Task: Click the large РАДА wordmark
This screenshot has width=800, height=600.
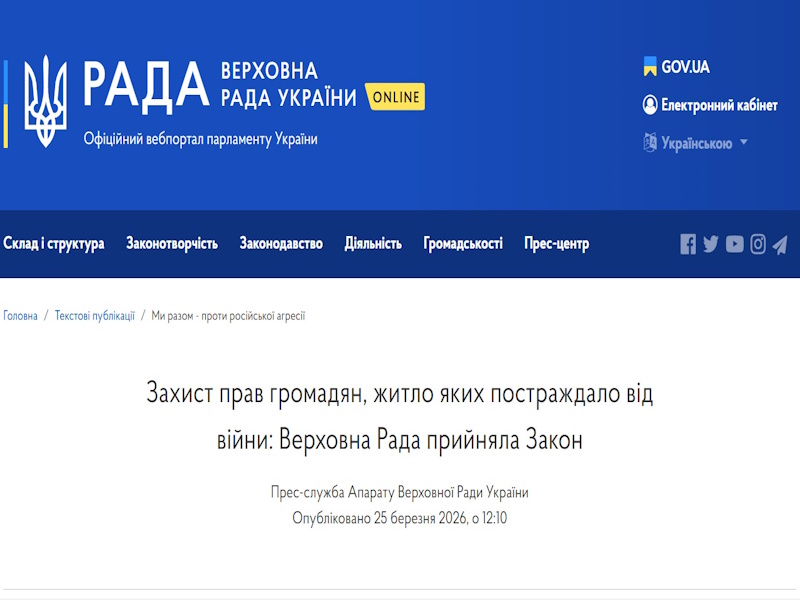Action: pyautogui.click(x=146, y=87)
